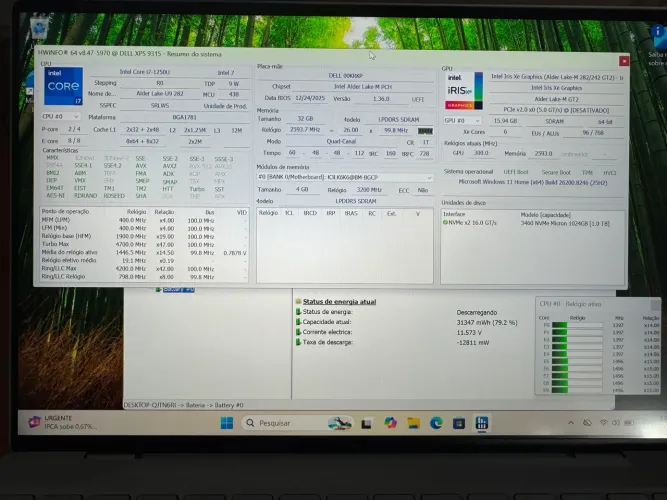Open the GPU #0 selector dropdown
Image resolution: width=667 pixels, height=500 pixels.
pyautogui.click(x=462, y=121)
